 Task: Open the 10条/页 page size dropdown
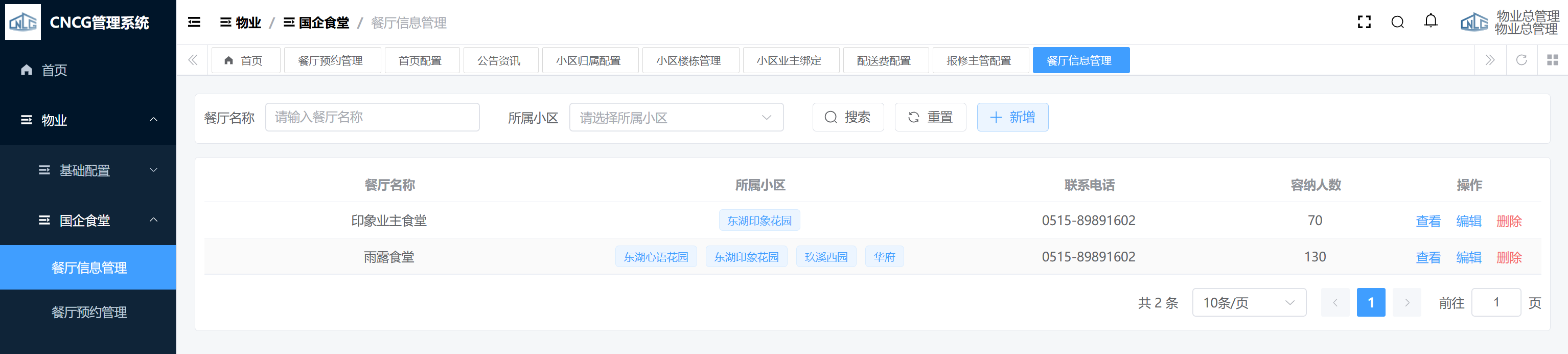coord(1249,303)
